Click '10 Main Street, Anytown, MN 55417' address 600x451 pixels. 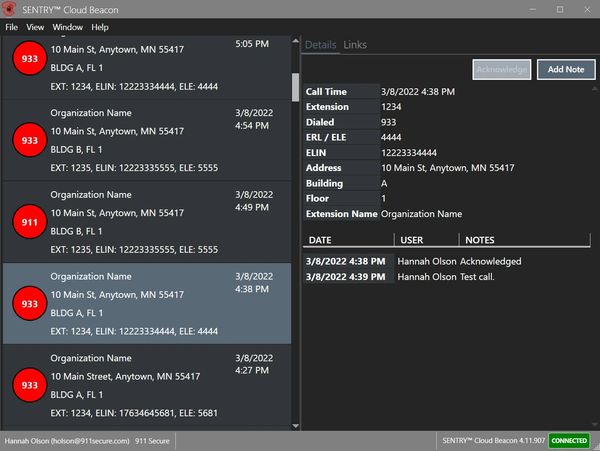pyautogui.click(x=125, y=376)
